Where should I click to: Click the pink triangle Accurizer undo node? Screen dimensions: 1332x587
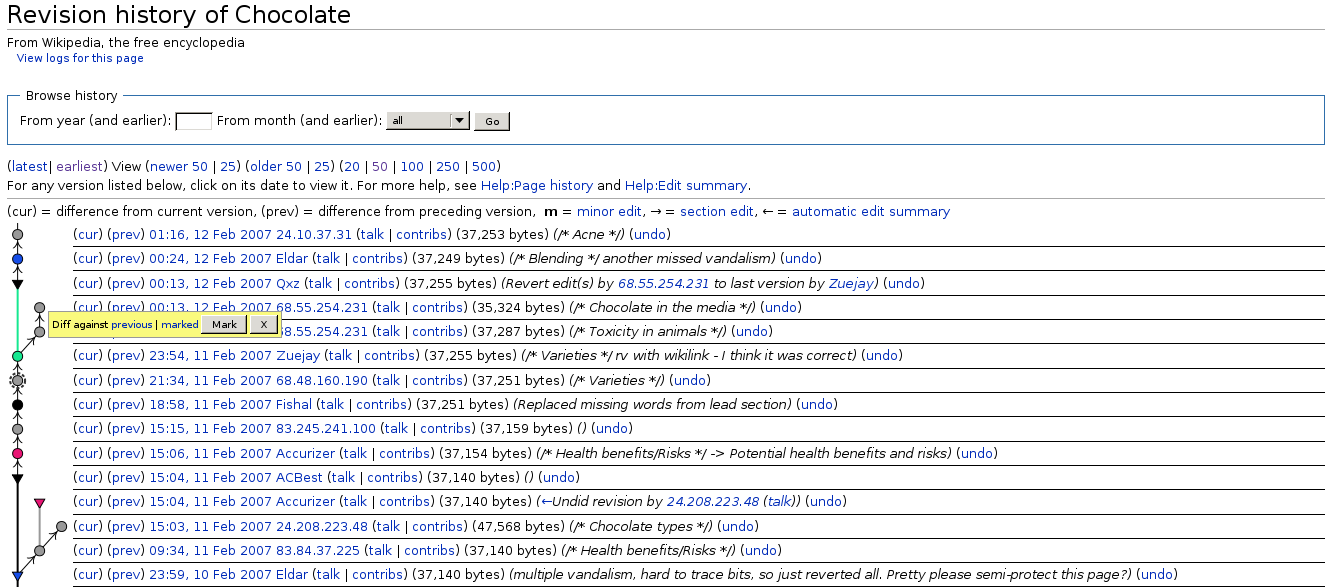click(x=39, y=503)
